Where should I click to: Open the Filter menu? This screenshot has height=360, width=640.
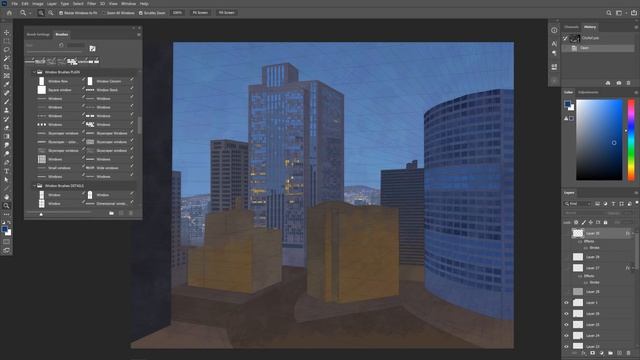click(x=91, y=4)
